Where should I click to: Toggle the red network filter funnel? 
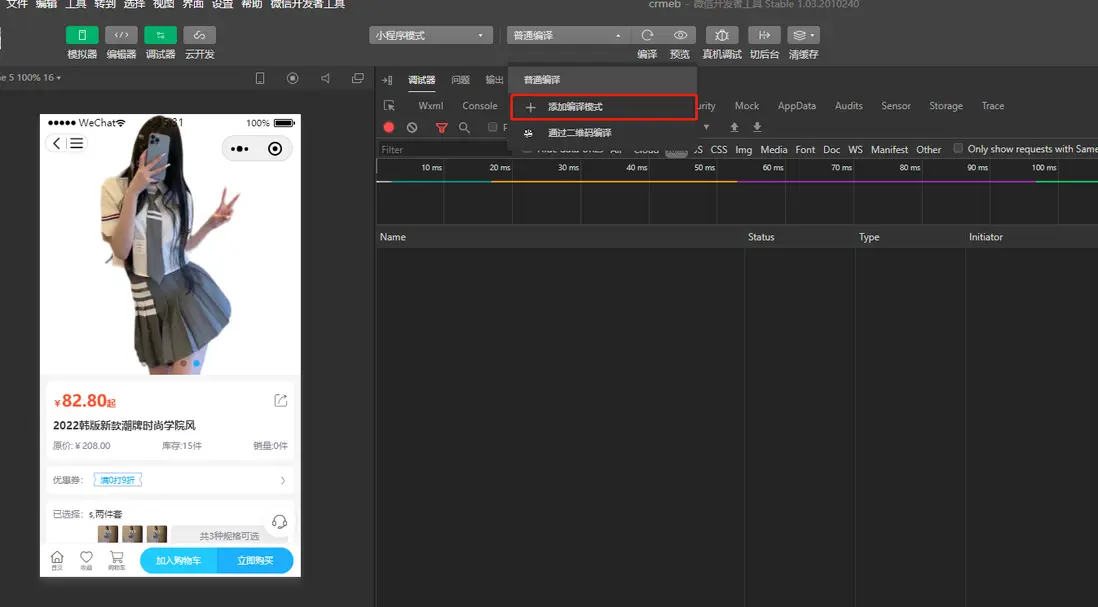coord(441,128)
